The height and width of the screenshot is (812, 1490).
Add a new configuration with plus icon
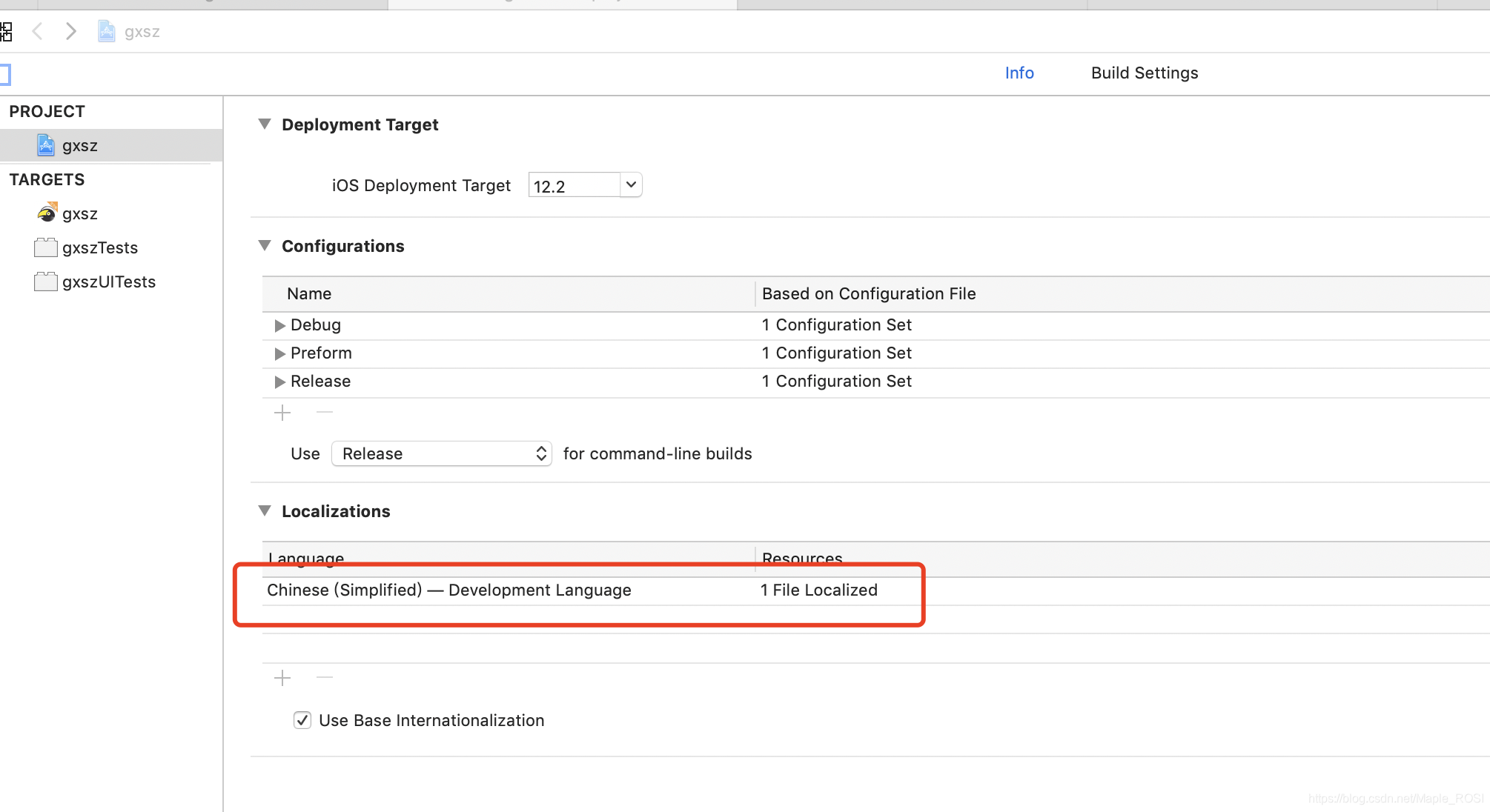[x=282, y=413]
